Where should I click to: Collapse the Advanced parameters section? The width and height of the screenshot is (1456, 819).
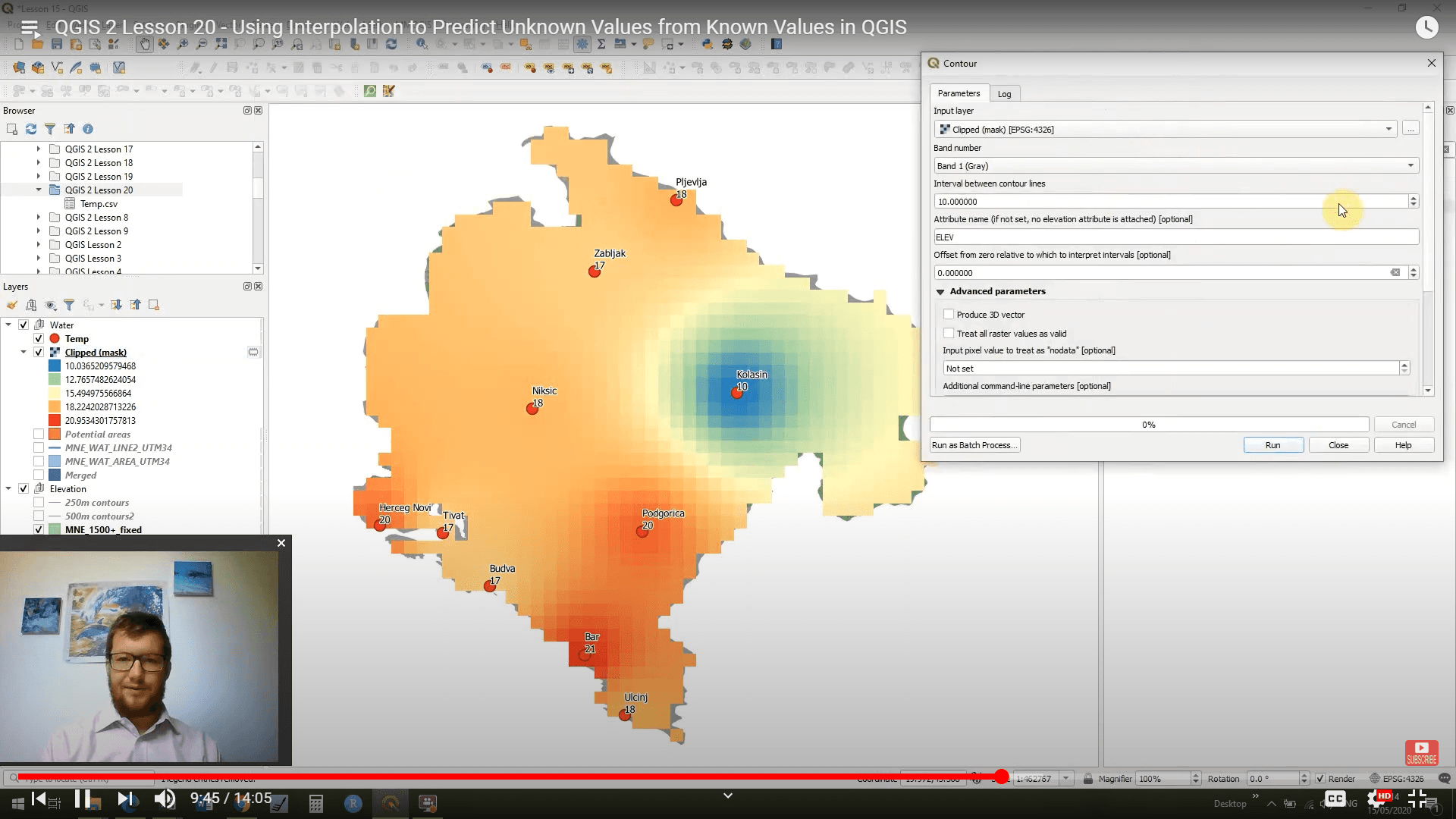pyautogui.click(x=940, y=291)
